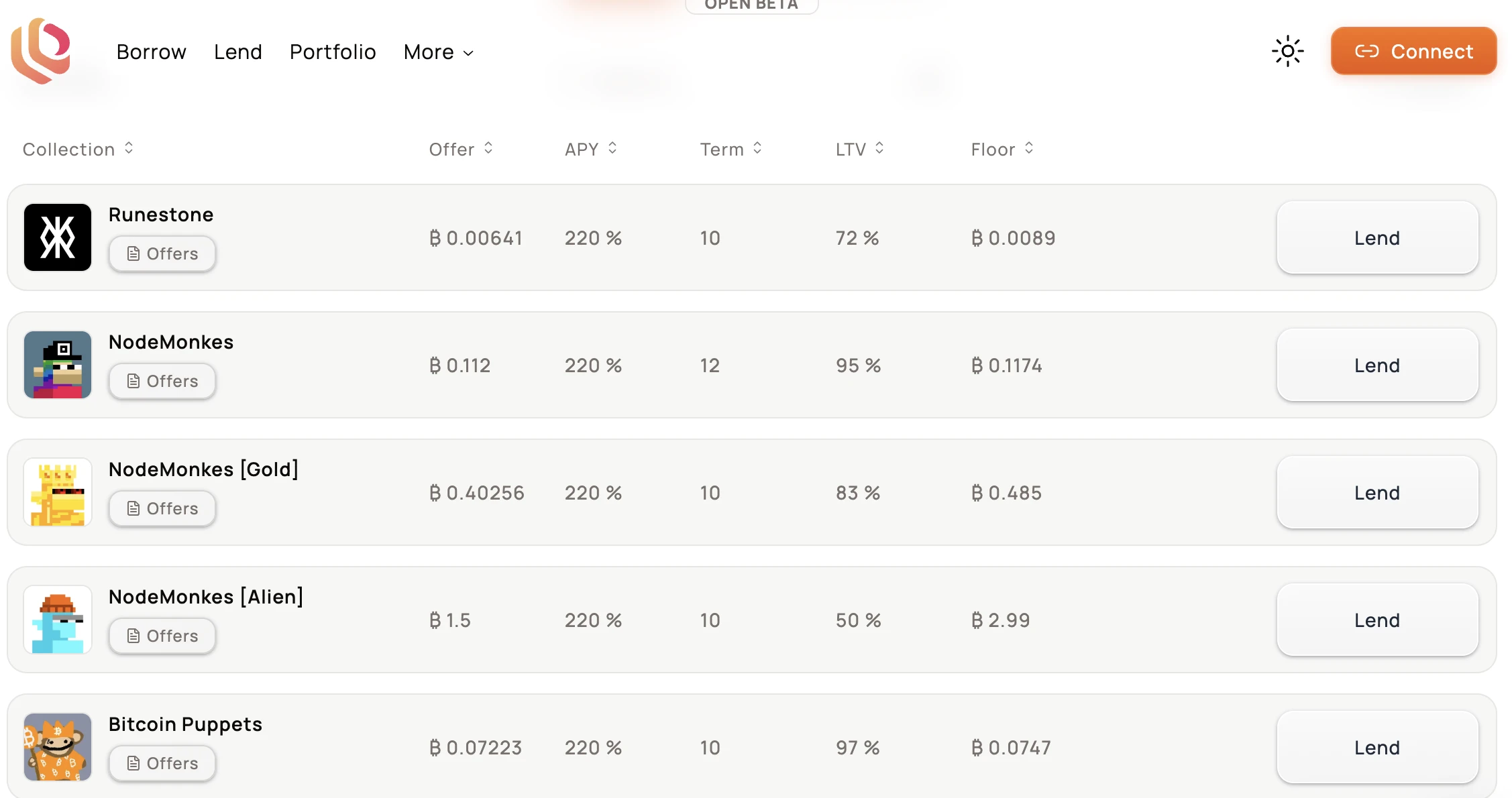Image resolution: width=1512 pixels, height=798 pixels.
Task: Go to the Borrow page
Action: [x=151, y=52]
